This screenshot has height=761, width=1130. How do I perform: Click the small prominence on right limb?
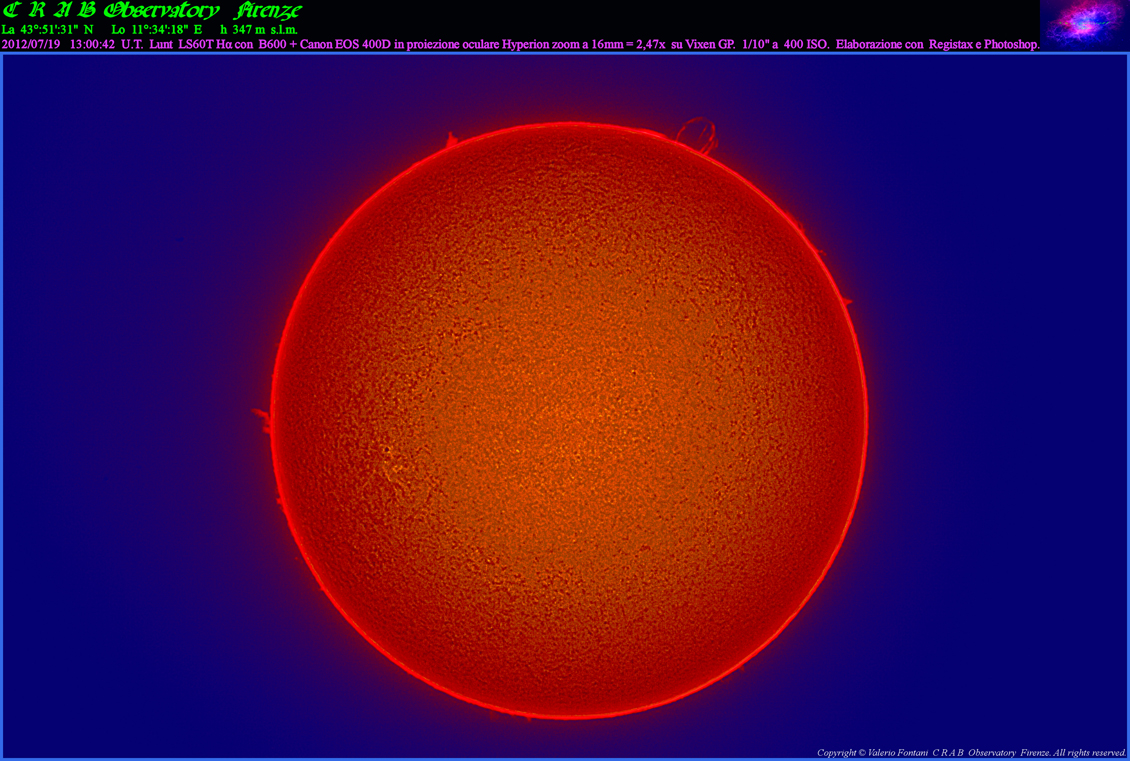coord(846,301)
